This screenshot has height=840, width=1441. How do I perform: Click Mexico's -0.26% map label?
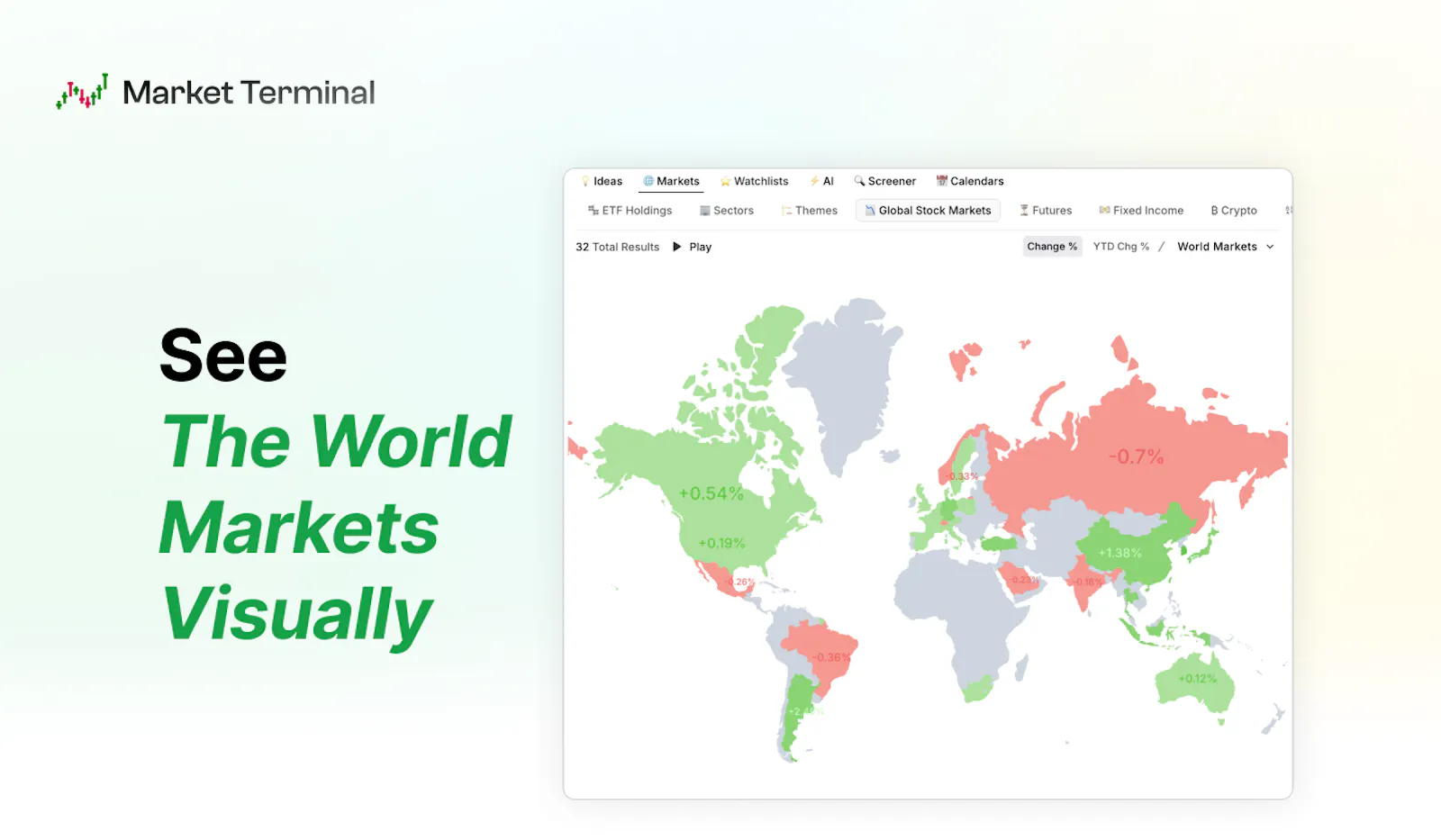pos(739,583)
